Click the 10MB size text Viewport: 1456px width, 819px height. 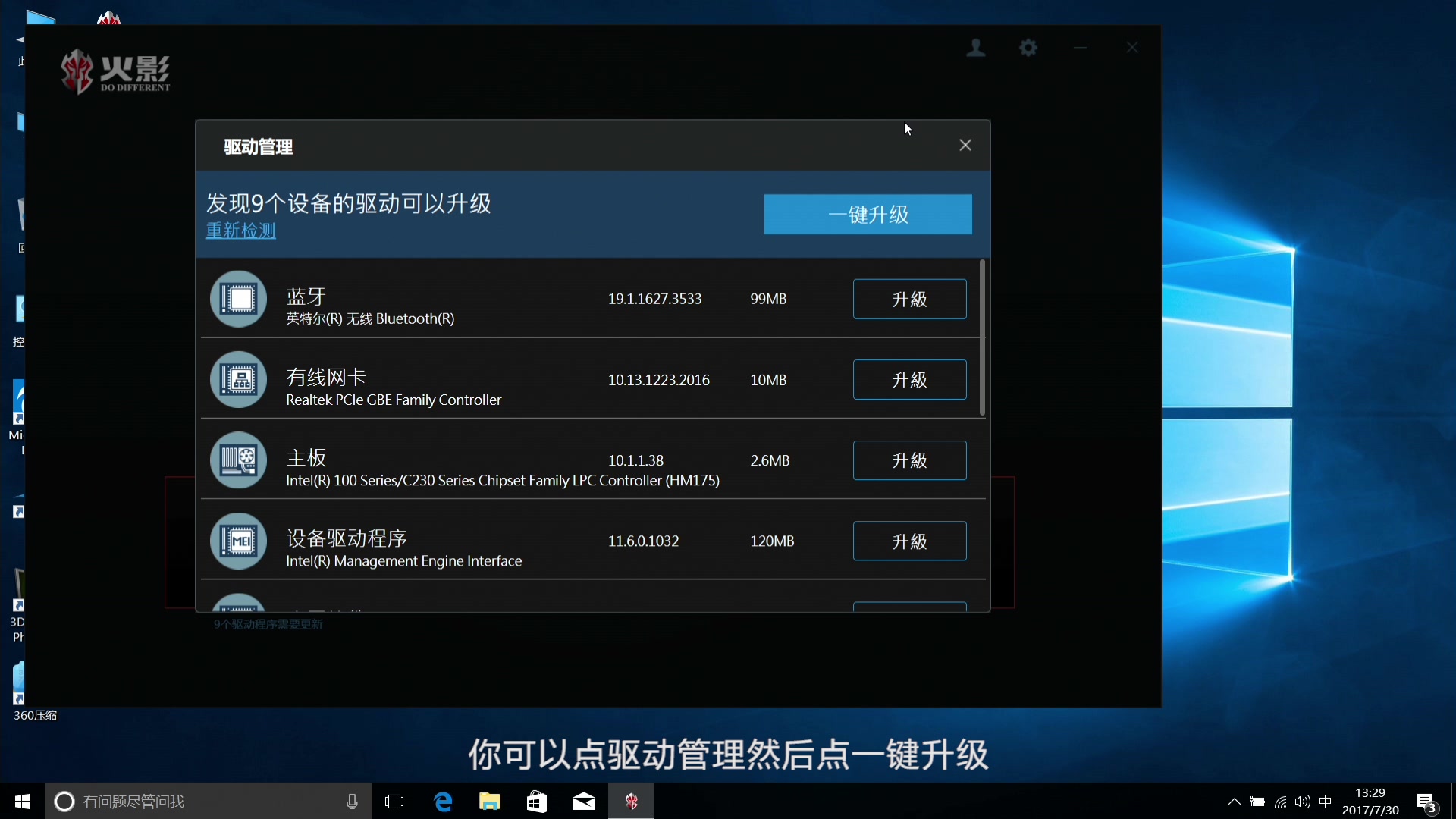coord(768,380)
